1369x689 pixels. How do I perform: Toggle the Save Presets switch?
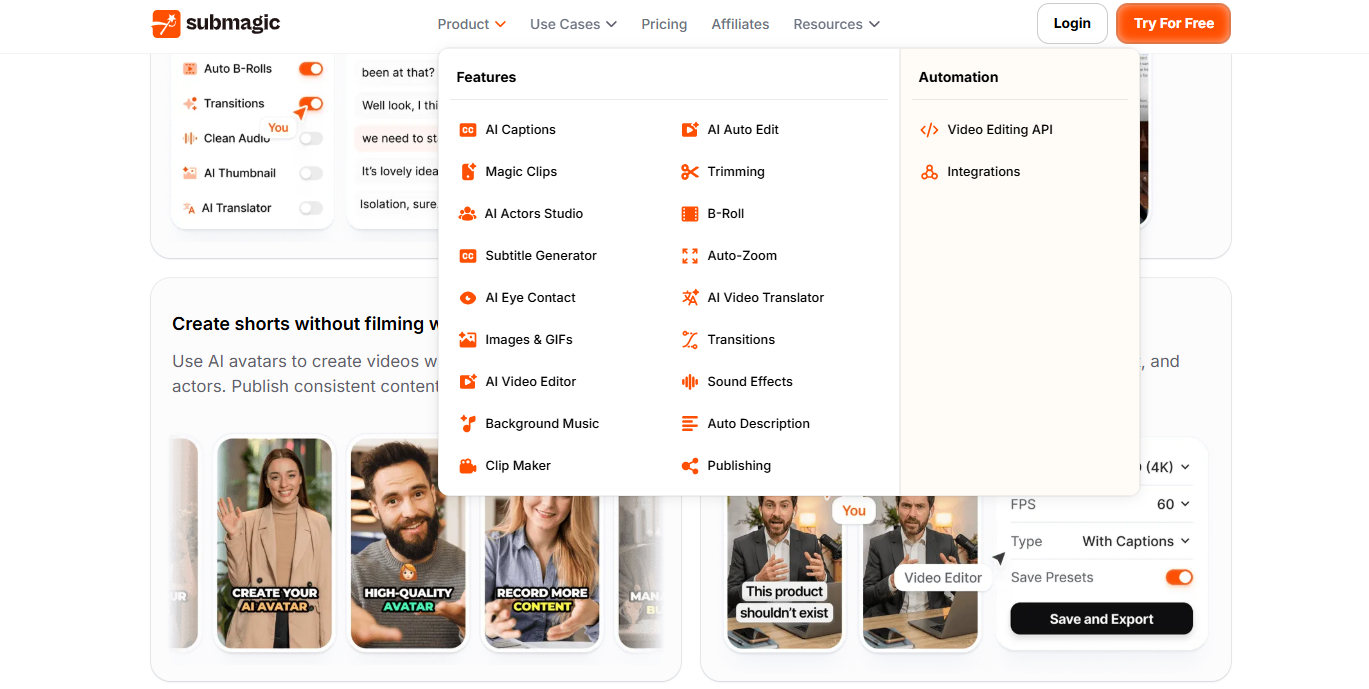point(1179,577)
